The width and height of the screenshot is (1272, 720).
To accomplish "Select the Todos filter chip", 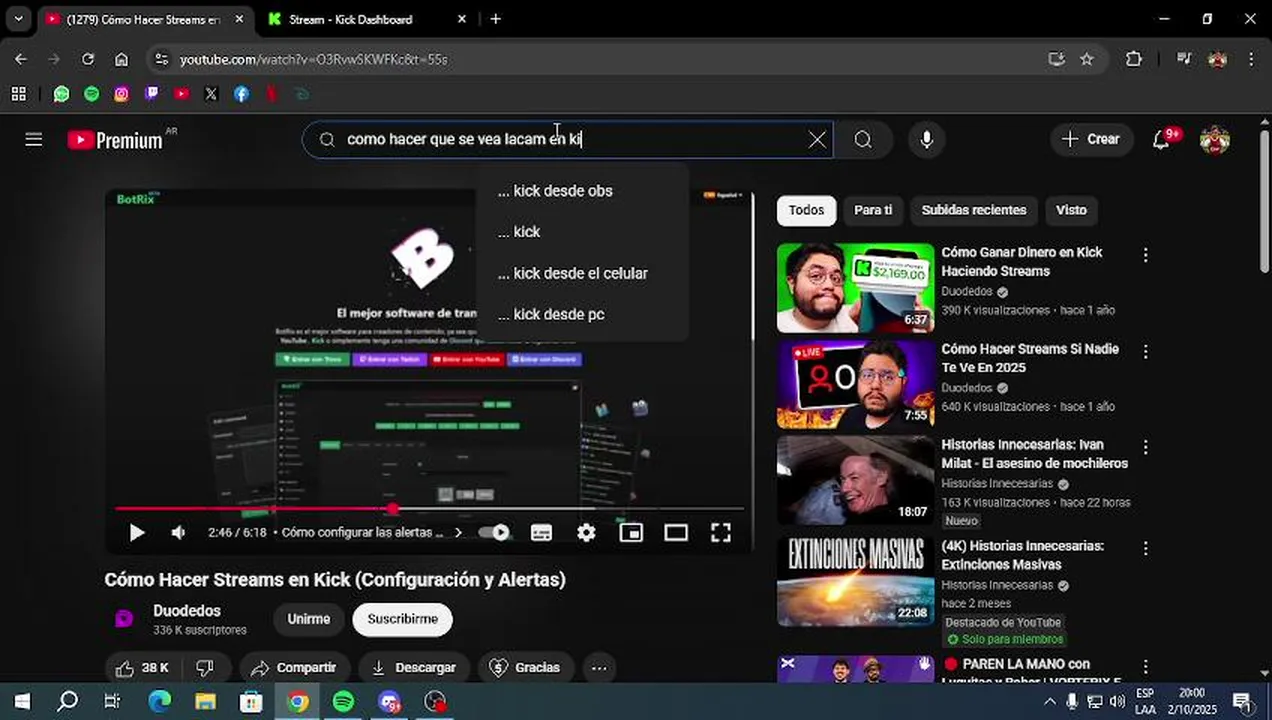I will pos(806,210).
